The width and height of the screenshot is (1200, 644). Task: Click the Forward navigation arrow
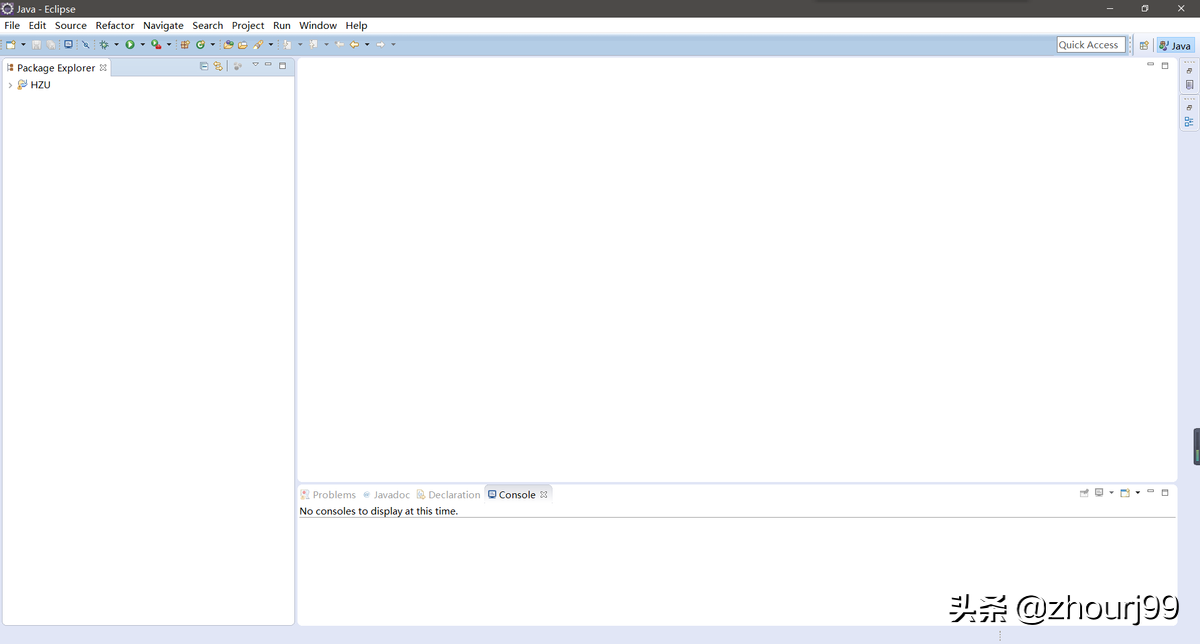point(380,44)
